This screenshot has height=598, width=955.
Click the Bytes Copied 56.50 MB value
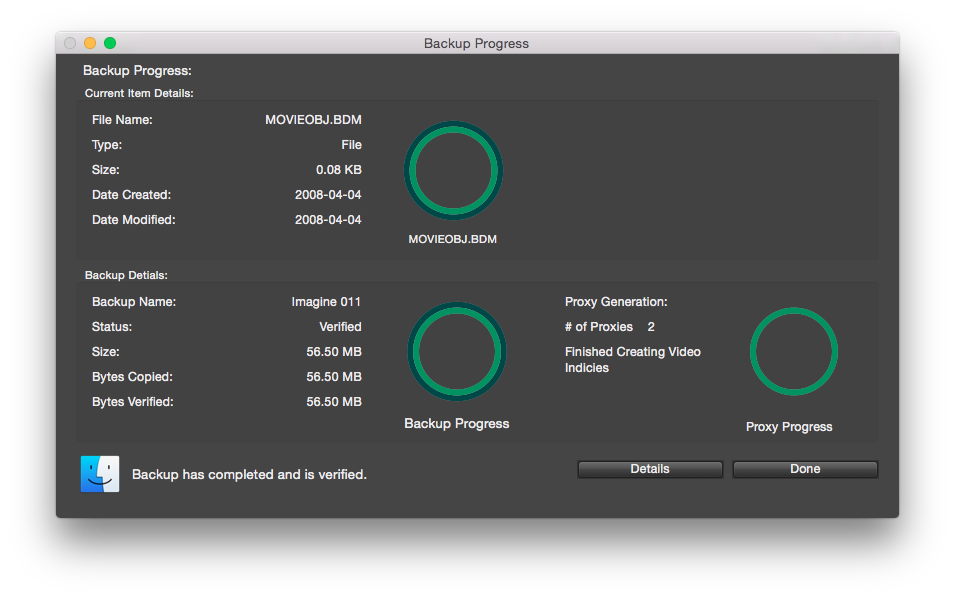click(334, 377)
